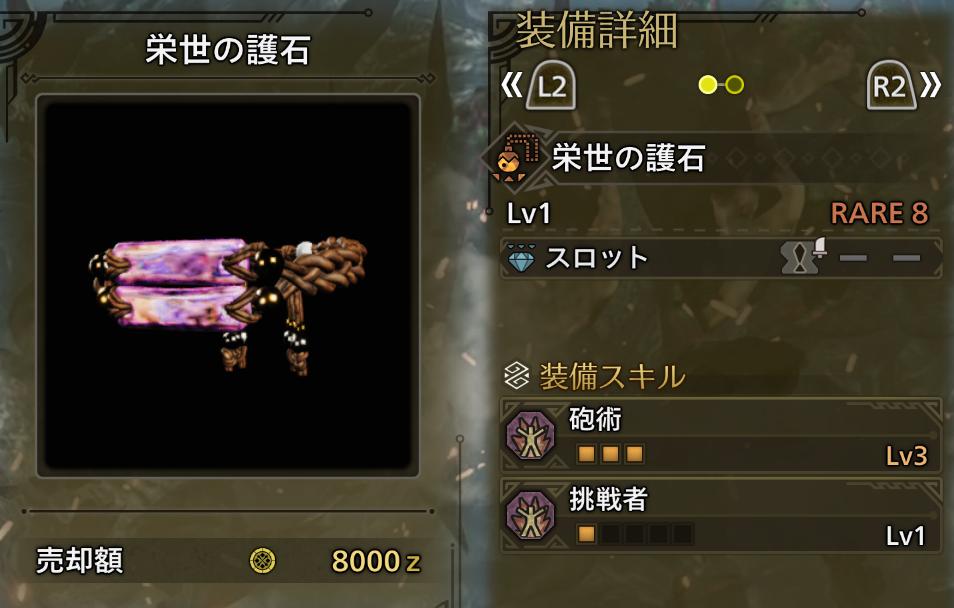Go to previous page with left chevrons
This screenshot has width=954, height=608.
pos(512,86)
